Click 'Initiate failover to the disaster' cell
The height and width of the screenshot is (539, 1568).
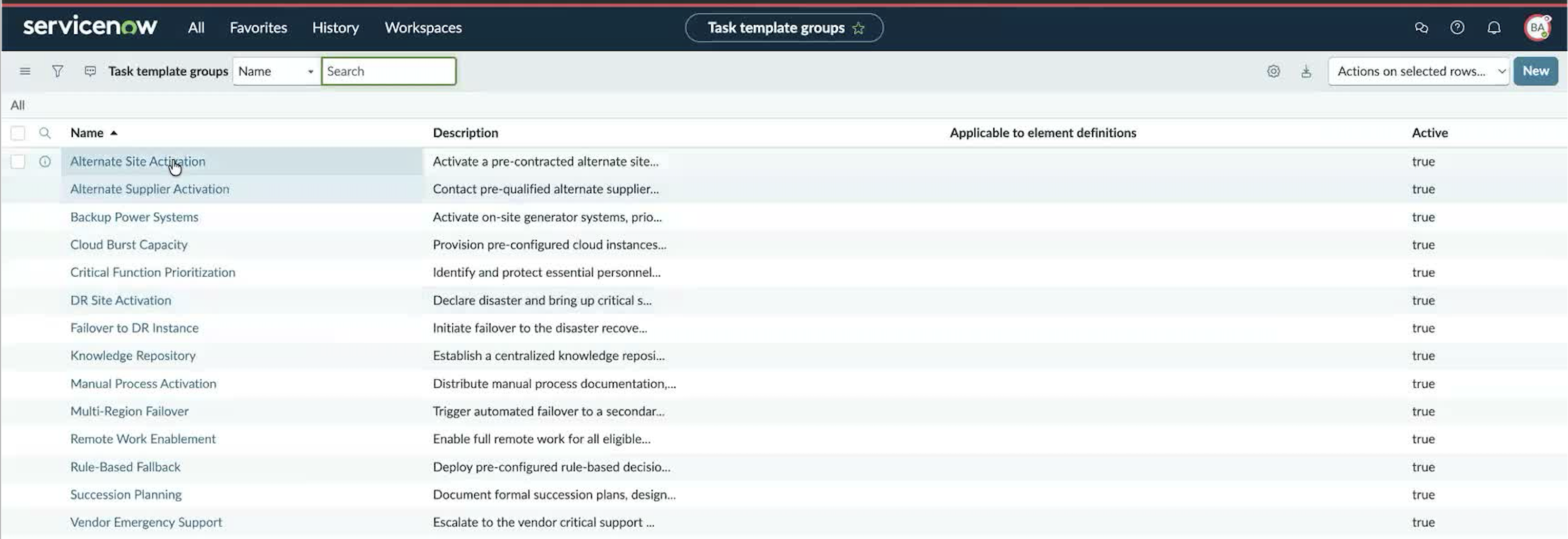[x=539, y=328]
